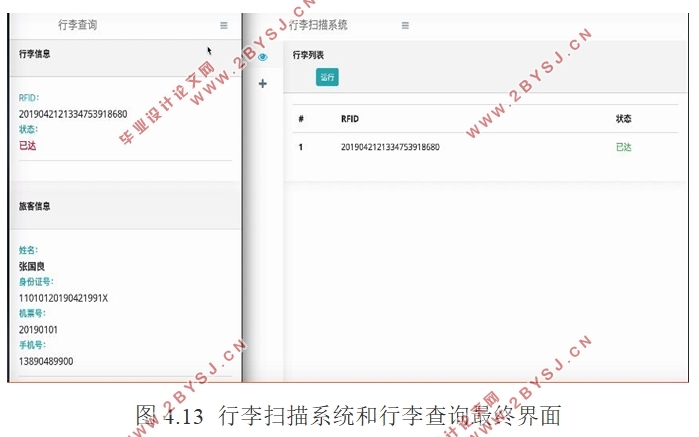The image size is (699, 437).
Task: Click the # column header in table
Action: (x=301, y=119)
